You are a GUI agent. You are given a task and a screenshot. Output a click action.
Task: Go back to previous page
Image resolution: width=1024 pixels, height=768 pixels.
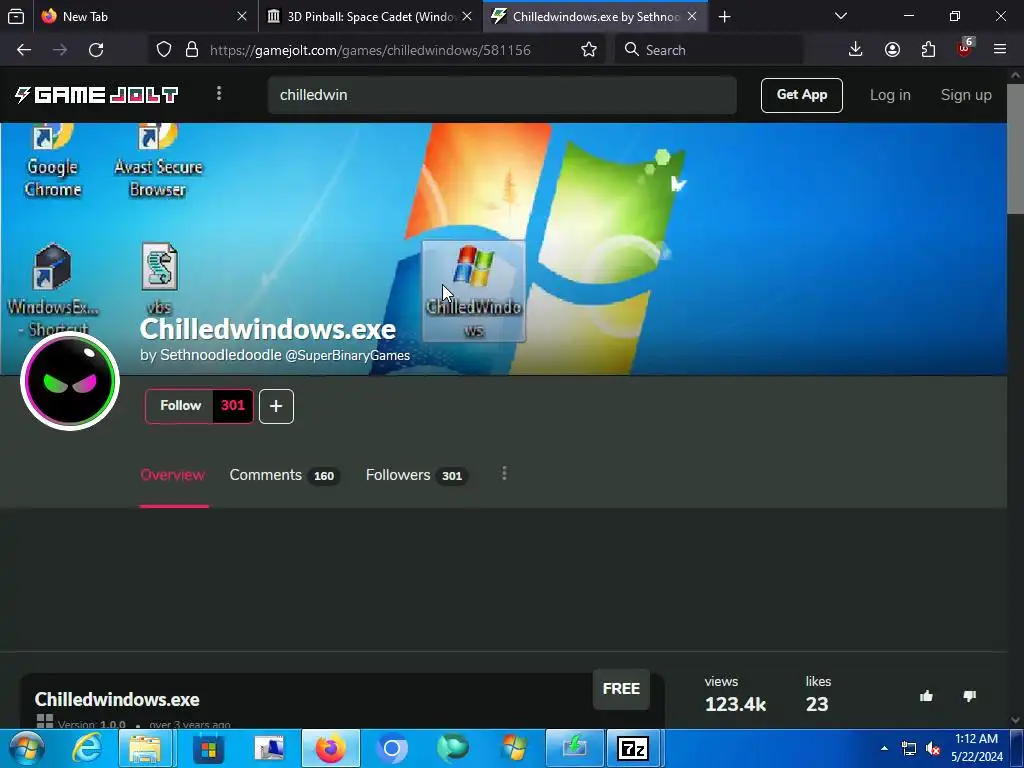tap(24, 50)
